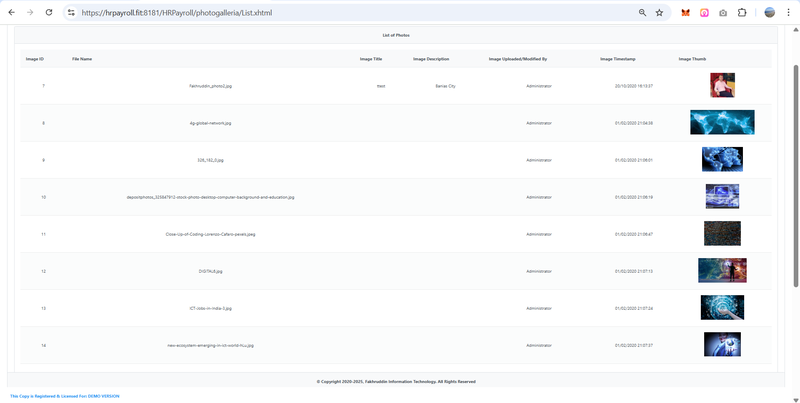The width and height of the screenshot is (800, 403).
Task: Open the MetaMask fox extension
Action: tap(685, 13)
